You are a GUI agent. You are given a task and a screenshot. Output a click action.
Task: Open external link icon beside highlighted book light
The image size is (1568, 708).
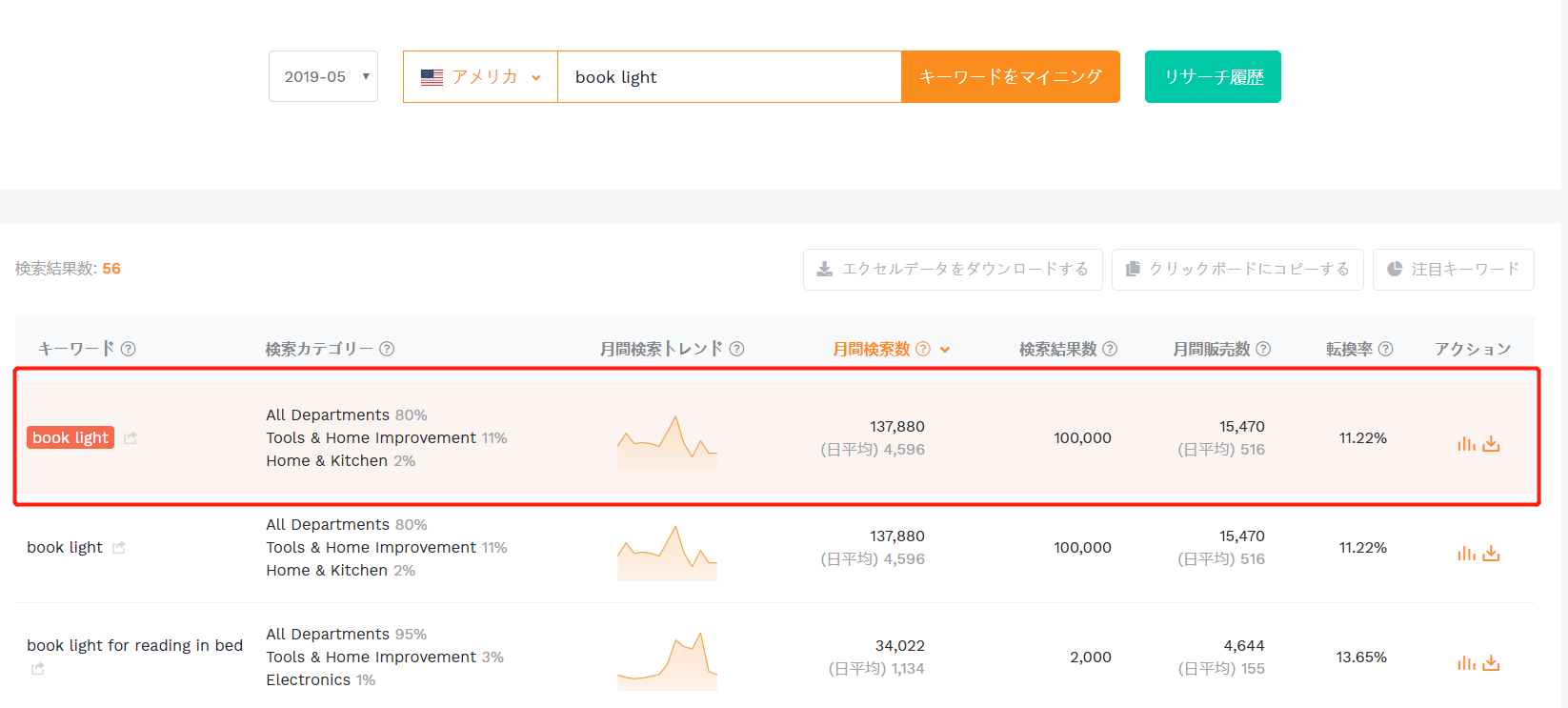click(x=131, y=438)
